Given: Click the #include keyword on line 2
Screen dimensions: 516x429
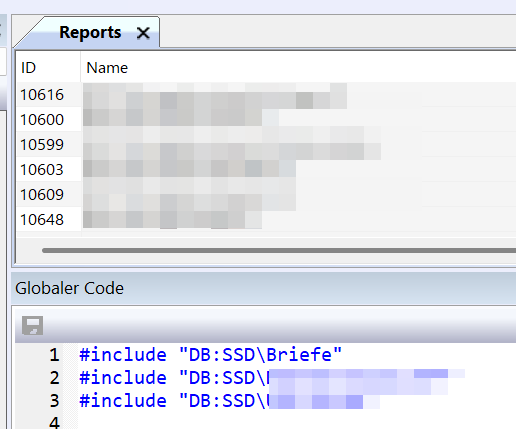Looking at the screenshot, I should tap(123, 377).
